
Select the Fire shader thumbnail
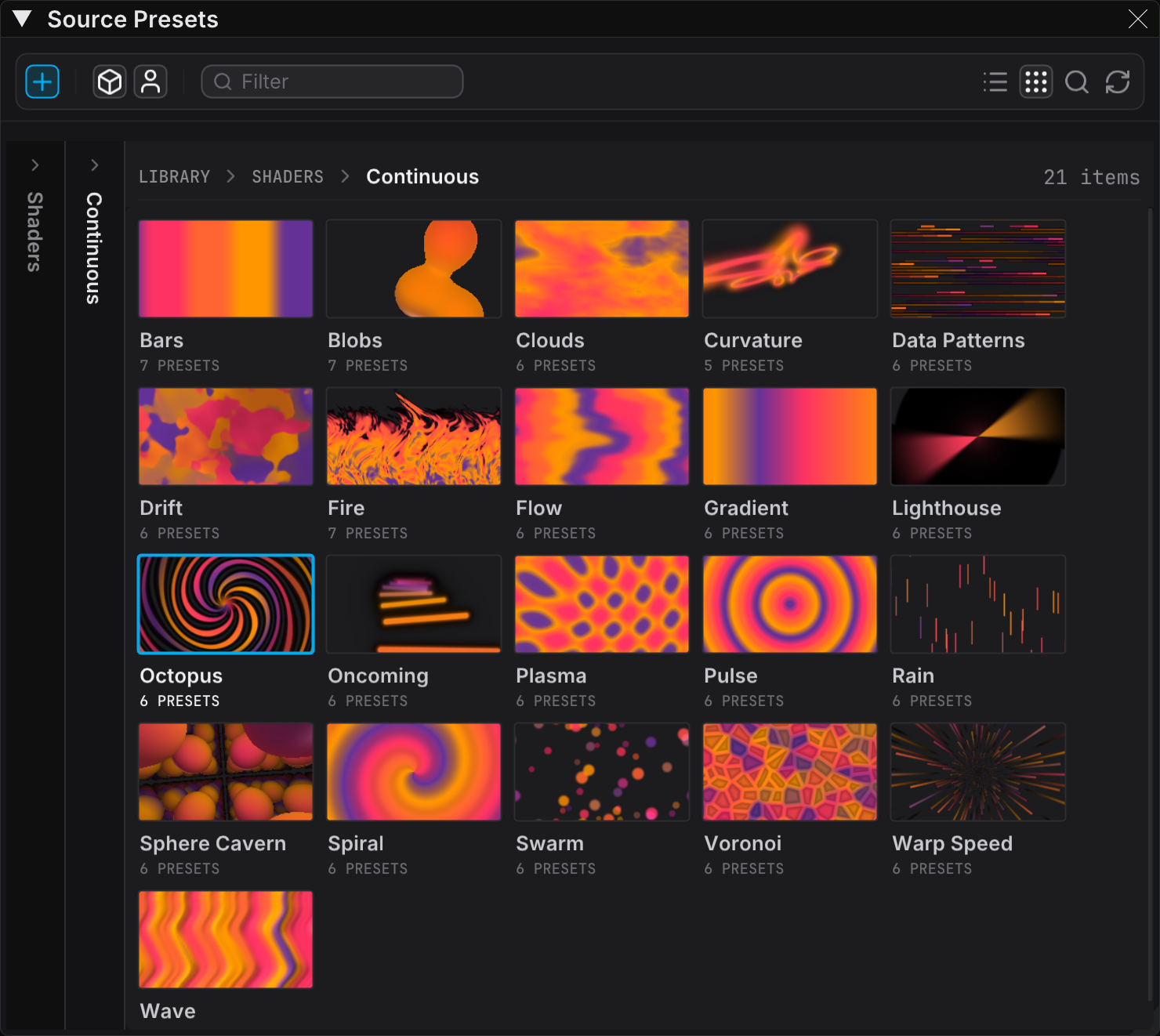pyautogui.click(x=414, y=436)
